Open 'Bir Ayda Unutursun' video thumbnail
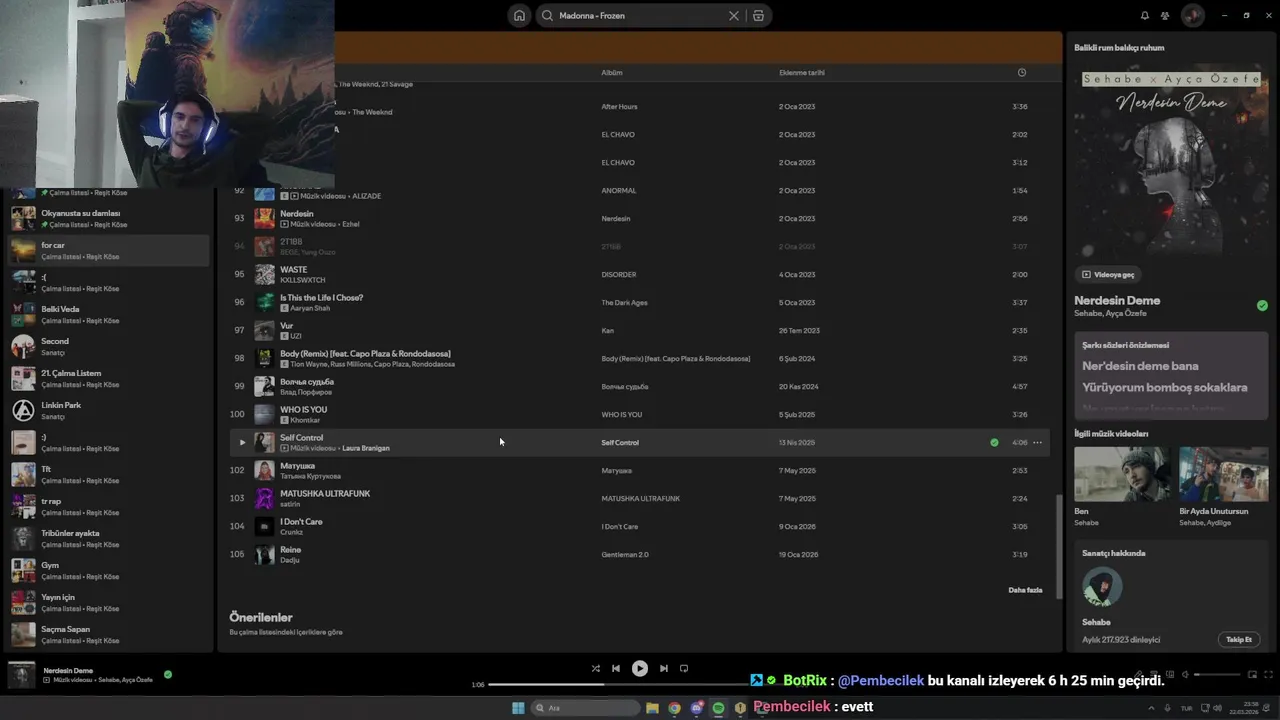 tap(1224, 474)
